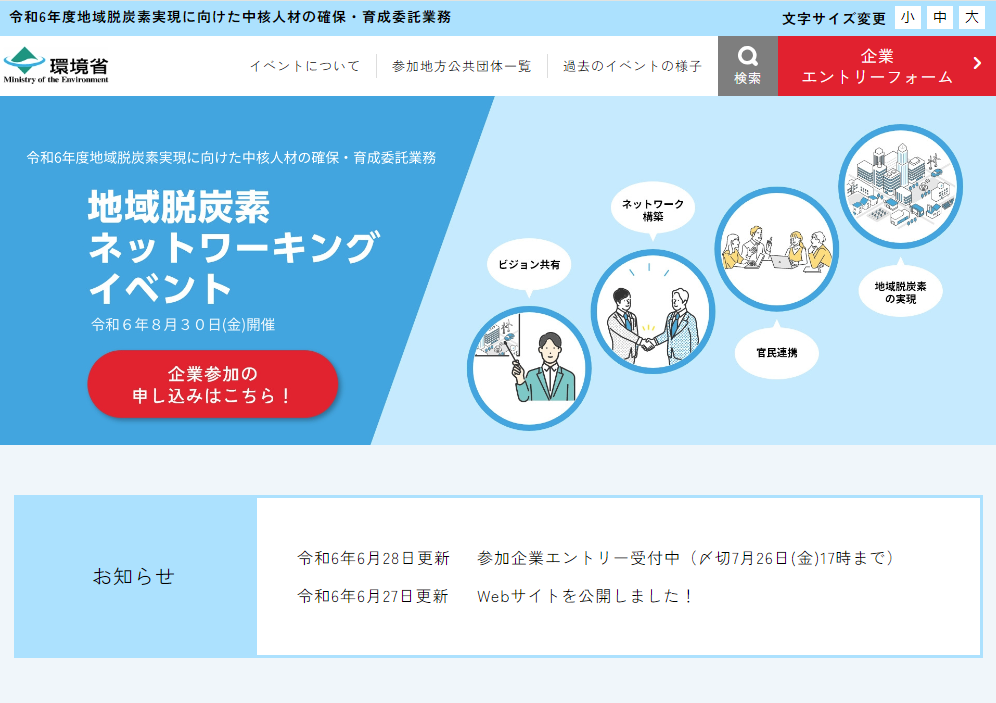This screenshot has height=703, width=996.
Task: Click the Ministry of the Environment logo
Action: click(x=55, y=62)
